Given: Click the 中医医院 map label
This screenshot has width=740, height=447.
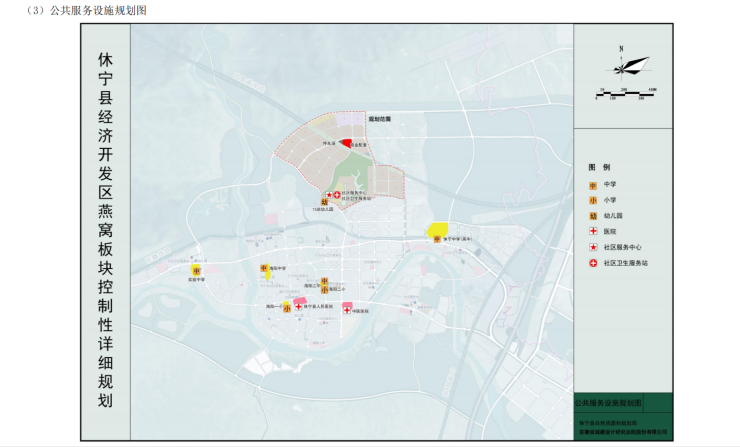Looking at the screenshot, I should (x=360, y=311).
